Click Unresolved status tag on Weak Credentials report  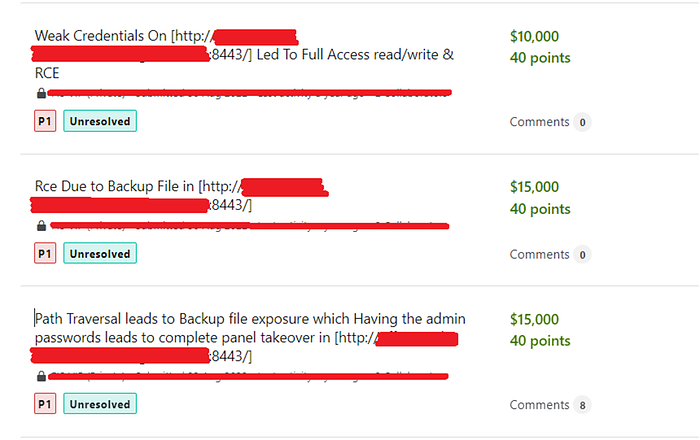[100, 122]
